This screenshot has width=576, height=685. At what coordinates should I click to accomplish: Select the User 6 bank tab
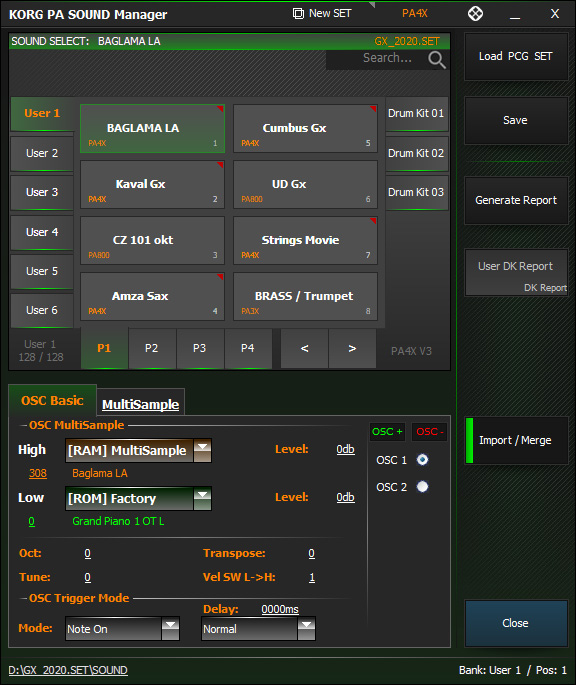(x=42, y=310)
